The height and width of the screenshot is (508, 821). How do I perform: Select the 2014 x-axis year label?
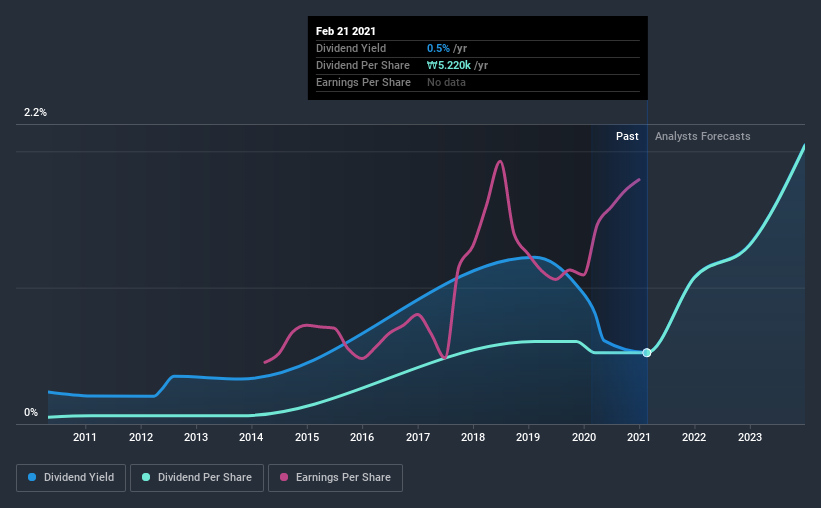point(251,437)
